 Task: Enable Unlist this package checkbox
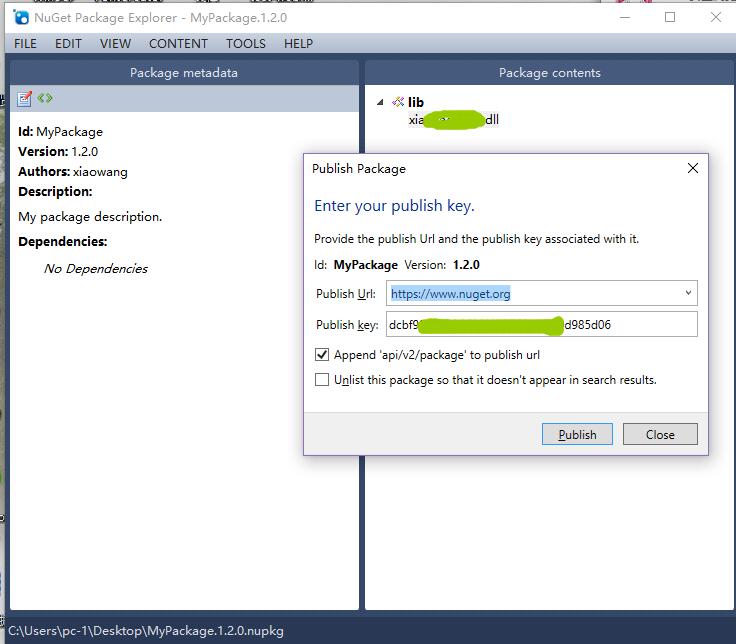(322, 379)
